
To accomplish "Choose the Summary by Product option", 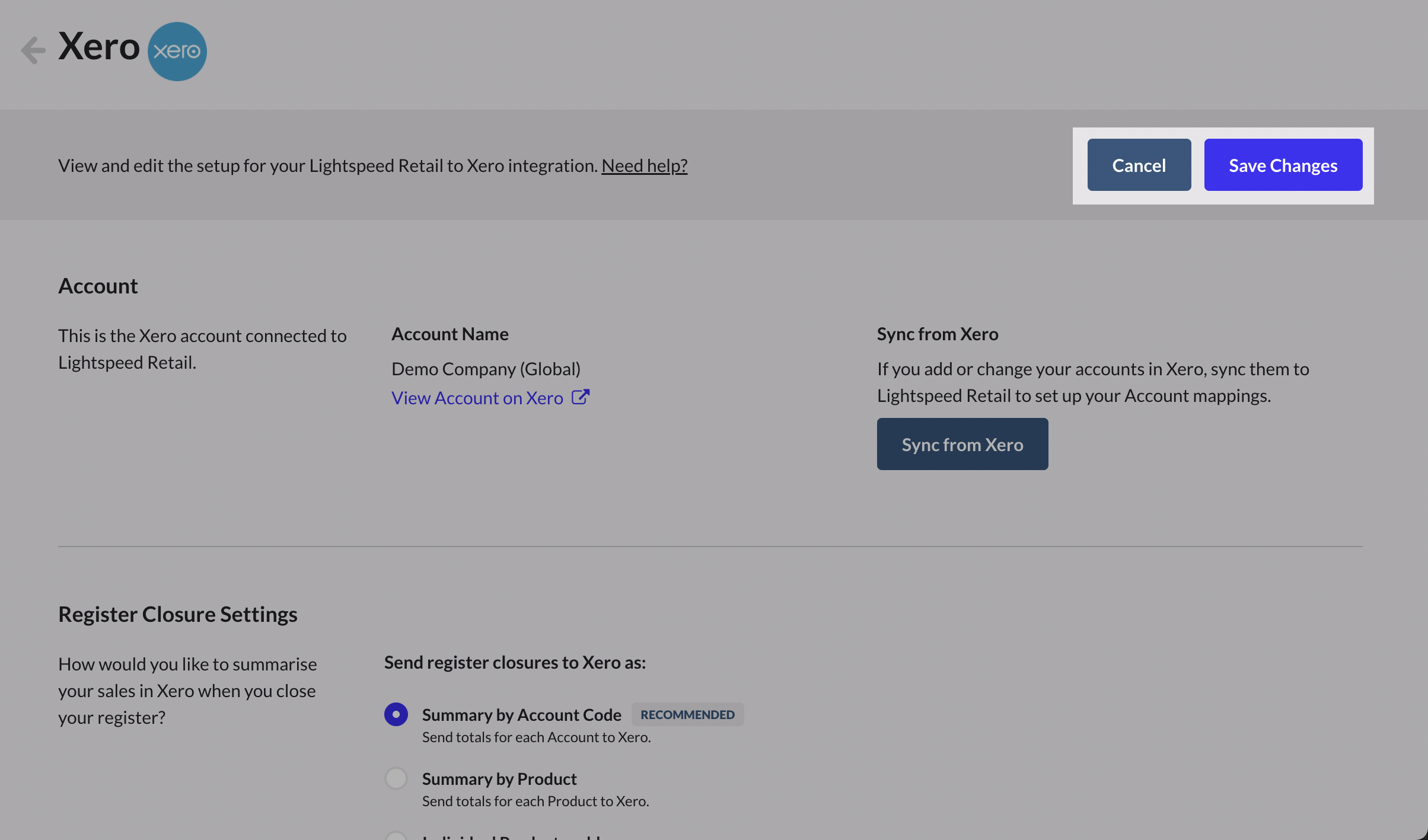I will 396,778.
